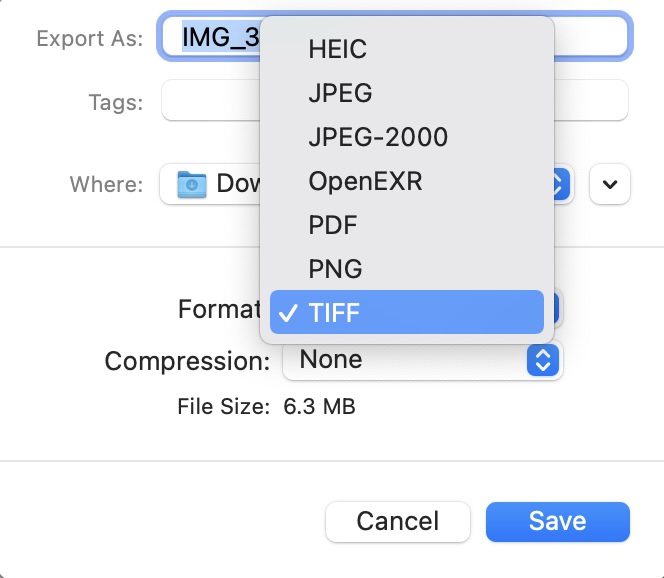This screenshot has width=664, height=578.
Task: Click the File Size 6.3 MB text
Action: [266, 406]
